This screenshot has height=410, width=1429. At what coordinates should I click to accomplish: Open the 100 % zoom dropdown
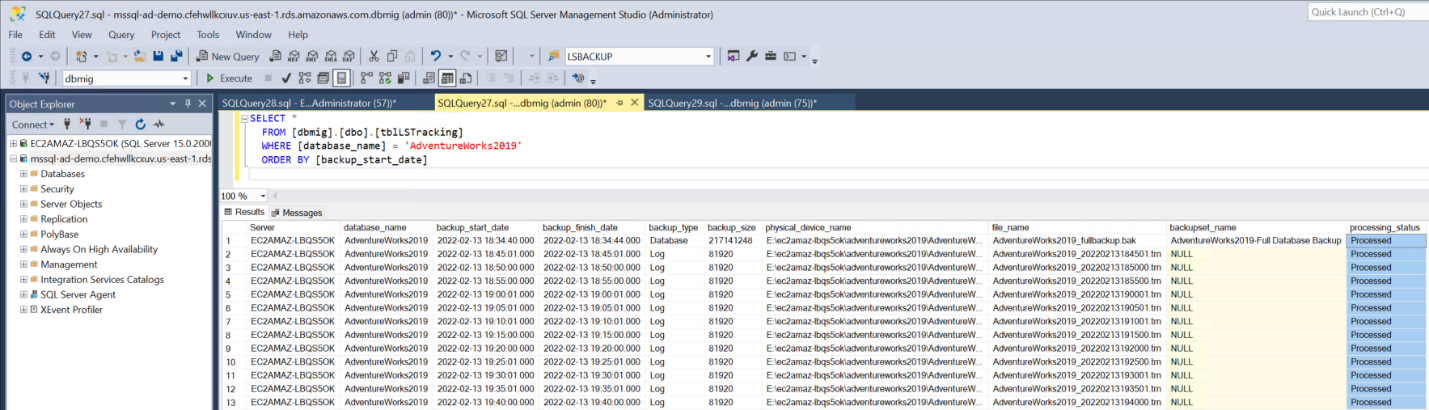pyautogui.click(x=263, y=196)
